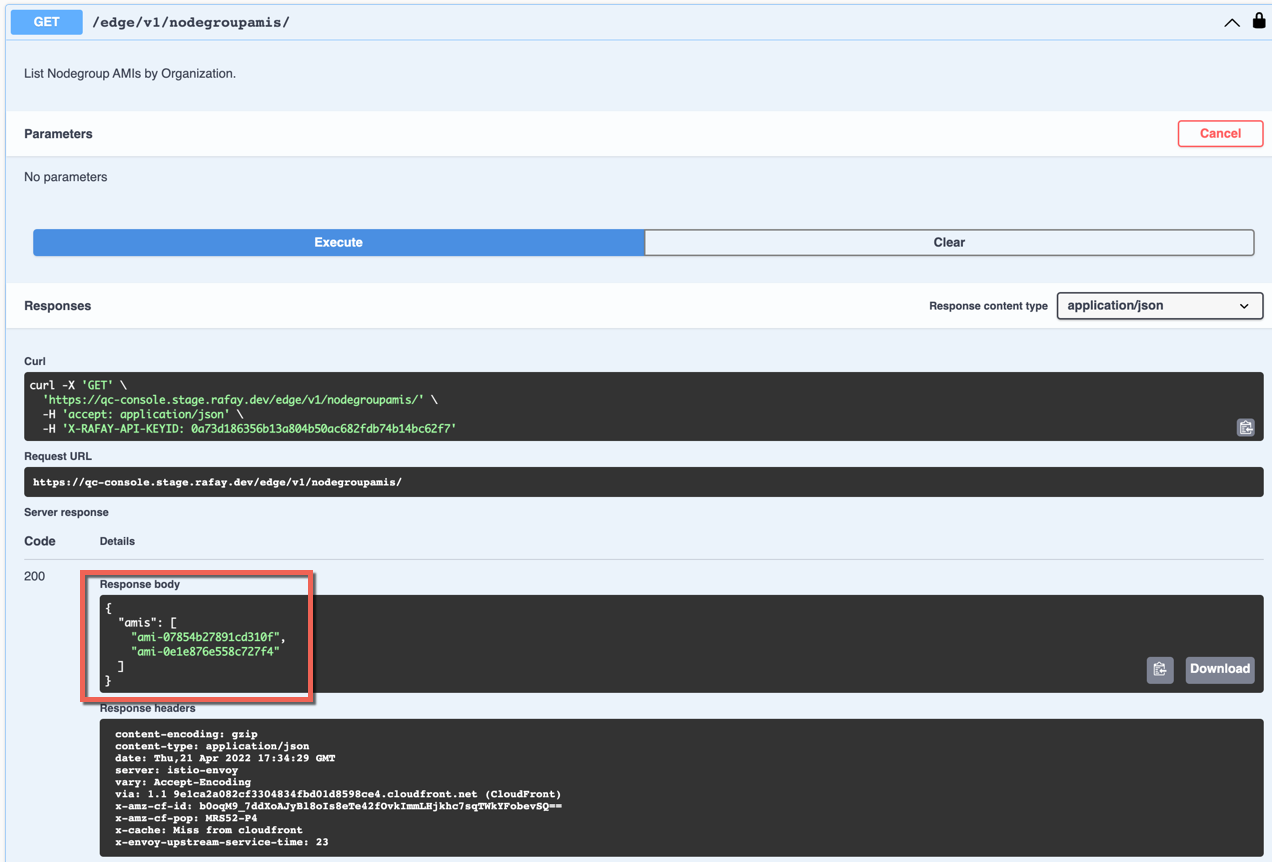Image resolution: width=1272 pixels, height=862 pixels.
Task: Copy the response body to clipboard
Action: coord(1160,669)
